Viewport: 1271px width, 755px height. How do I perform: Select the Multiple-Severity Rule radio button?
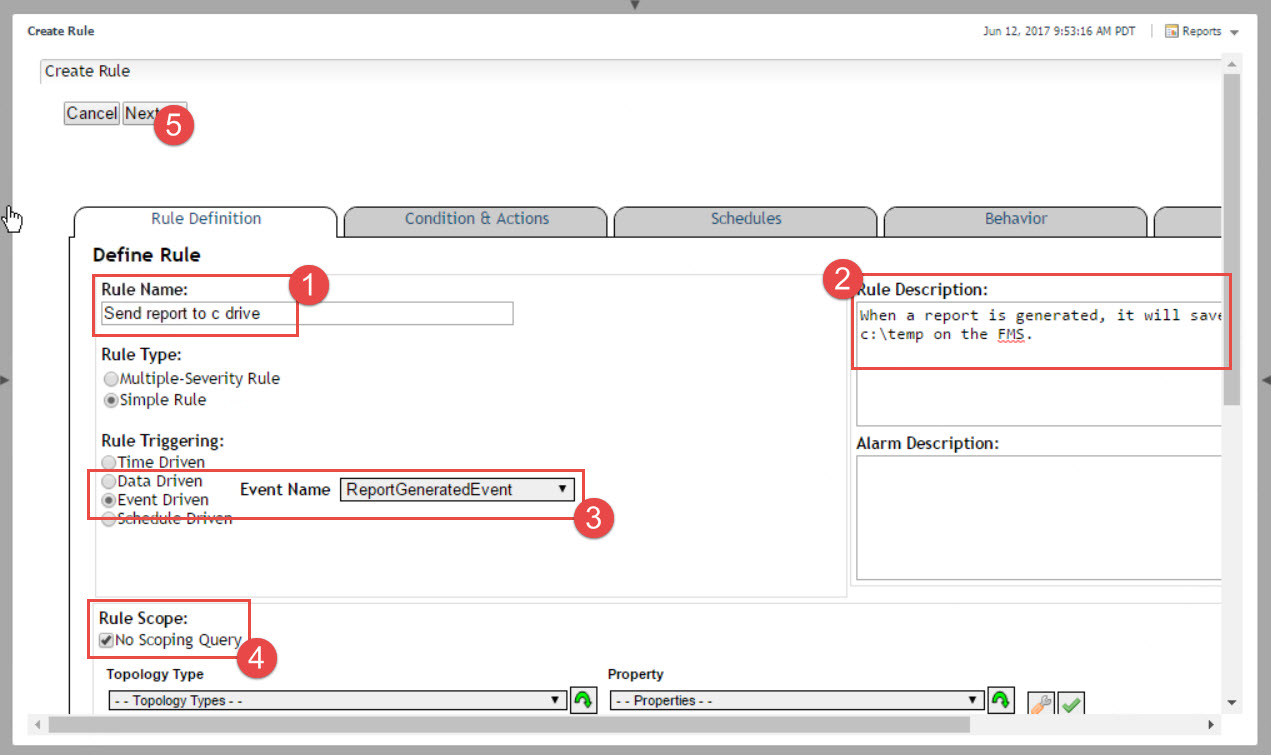pyautogui.click(x=109, y=379)
